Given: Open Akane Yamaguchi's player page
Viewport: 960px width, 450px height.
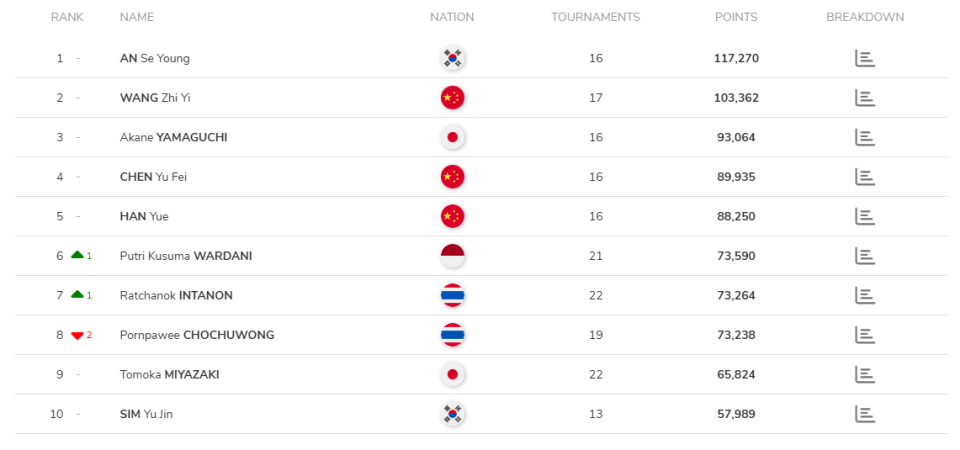Looking at the screenshot, I should [173, 137].
